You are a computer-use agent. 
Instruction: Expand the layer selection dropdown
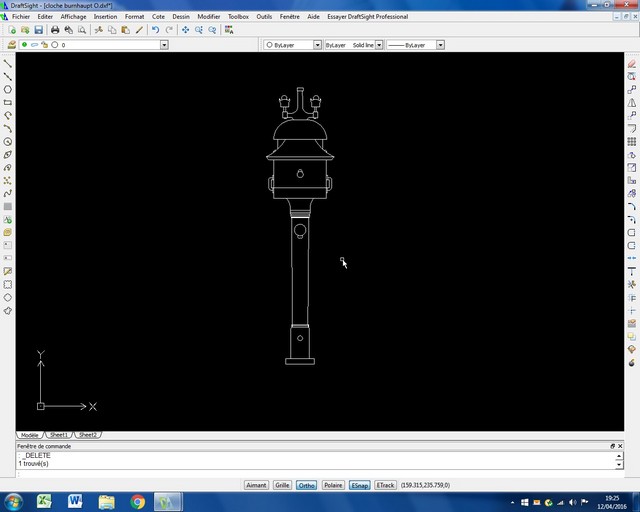click(164, 45)
